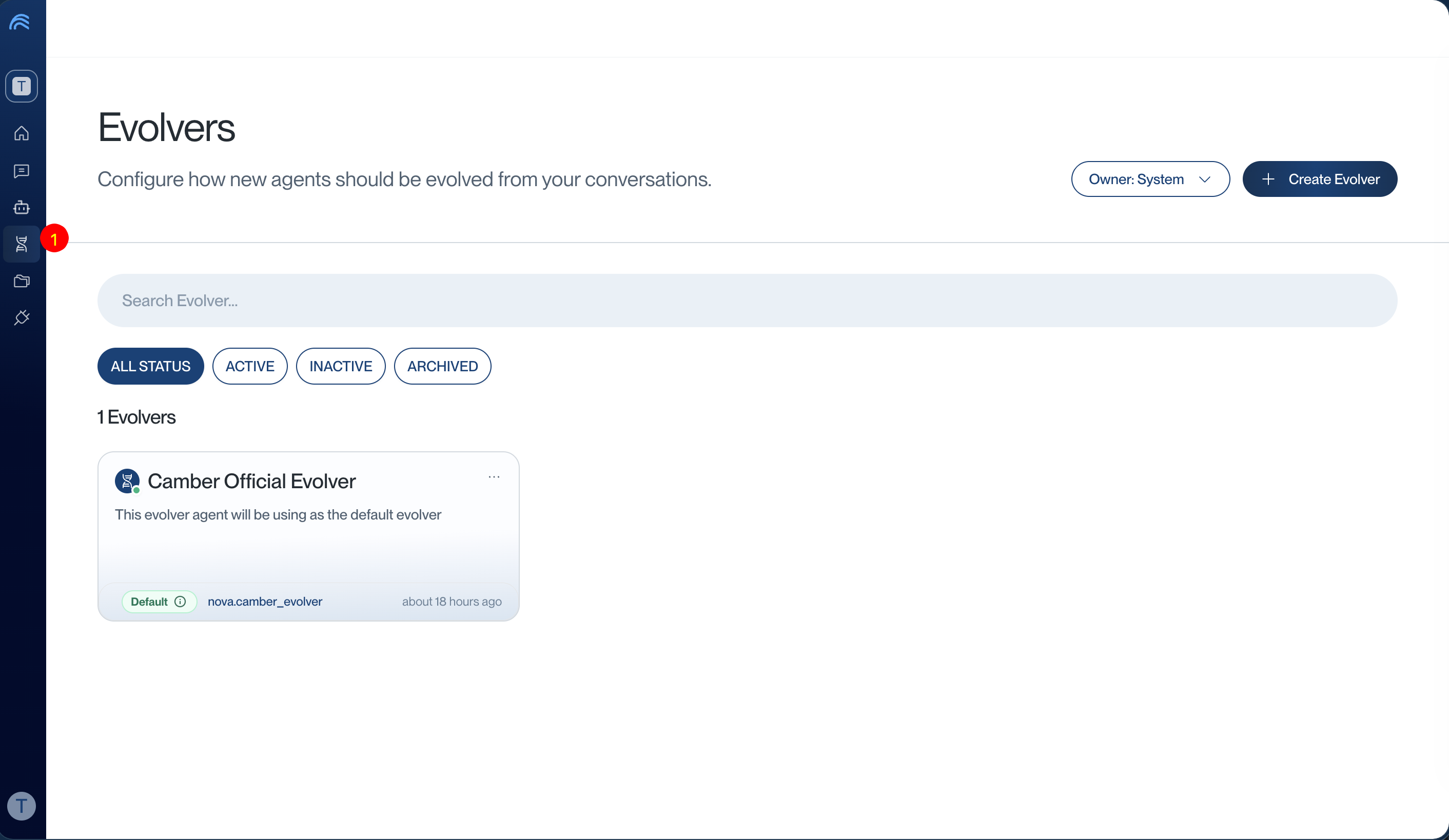The image size is (1449, 840).
Task: Show ARCHIVED evolvers
Action: click(x=442, y=366)
